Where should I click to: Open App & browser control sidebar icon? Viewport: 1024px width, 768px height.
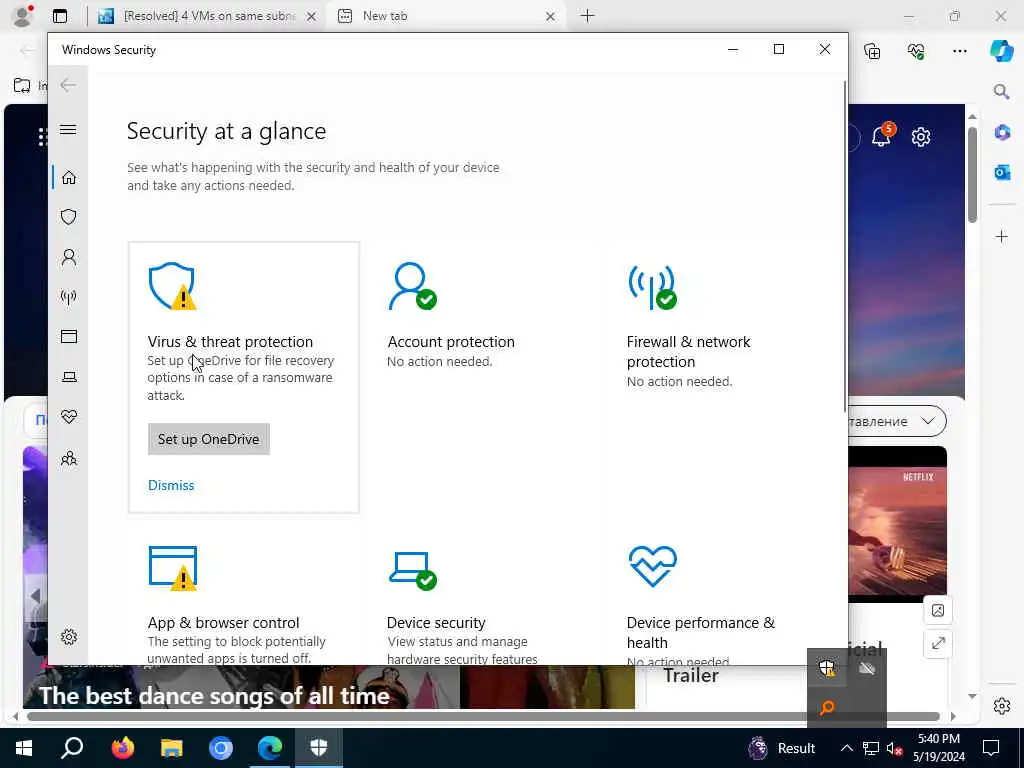pos(69,336)
